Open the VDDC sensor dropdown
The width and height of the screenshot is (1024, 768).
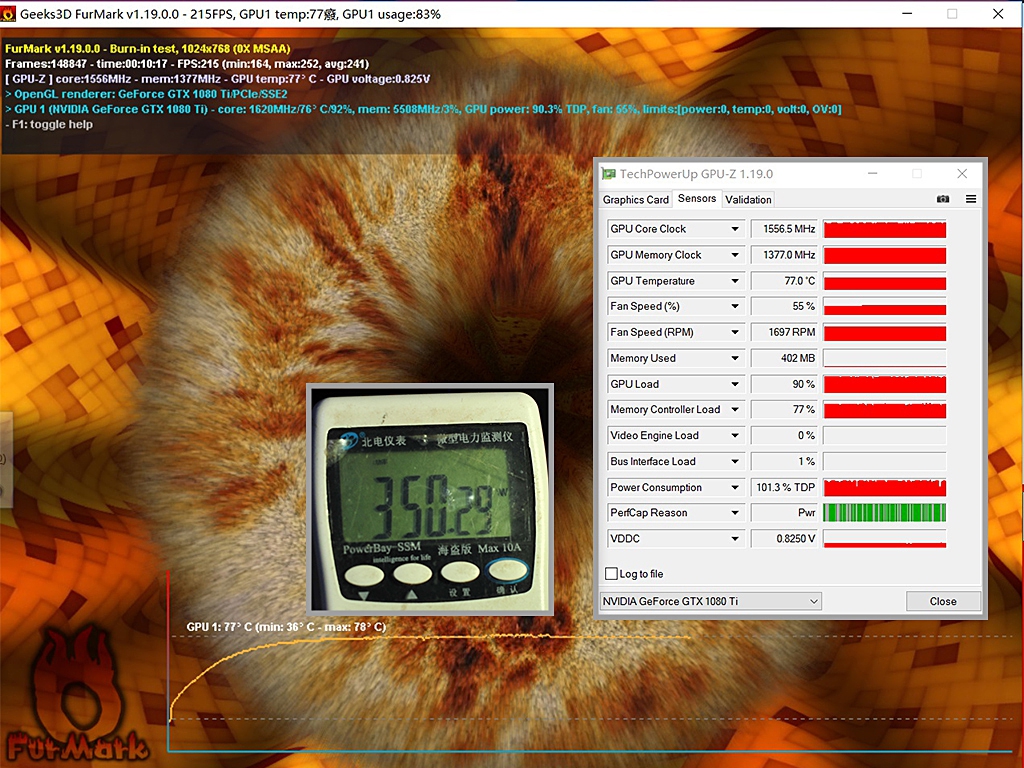click(x=735, y=539)
